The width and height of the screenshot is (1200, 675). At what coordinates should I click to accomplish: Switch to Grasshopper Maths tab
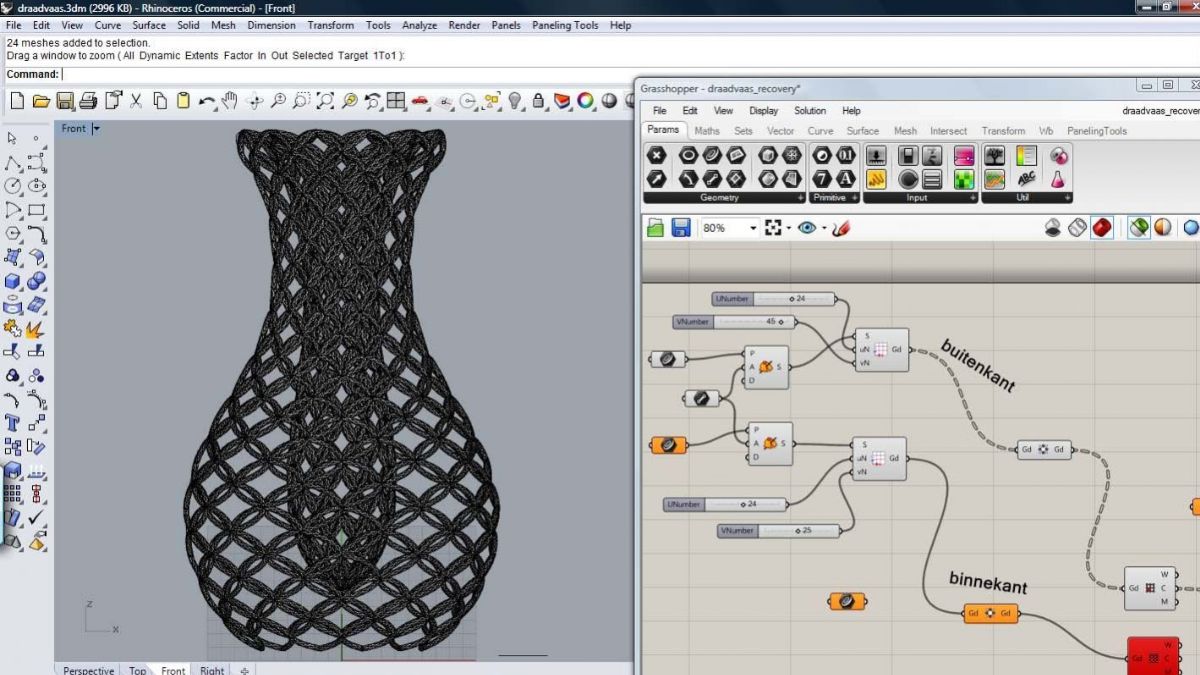tap(706, 131)
